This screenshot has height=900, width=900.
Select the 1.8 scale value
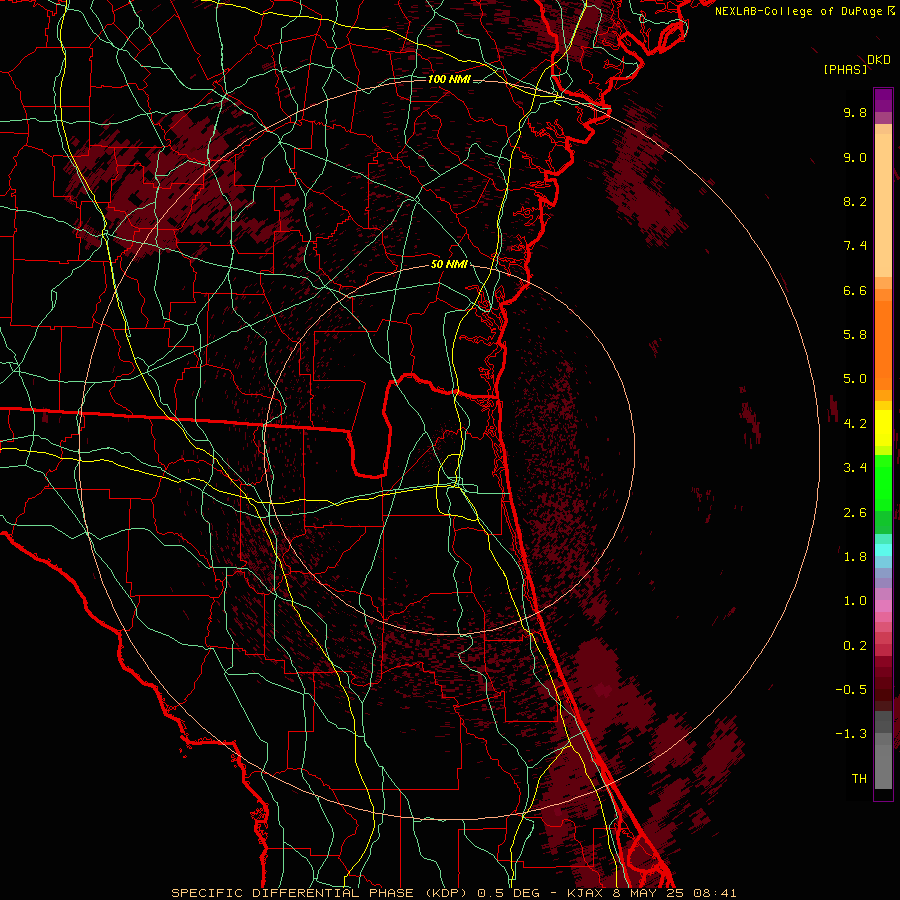[855, 557]
